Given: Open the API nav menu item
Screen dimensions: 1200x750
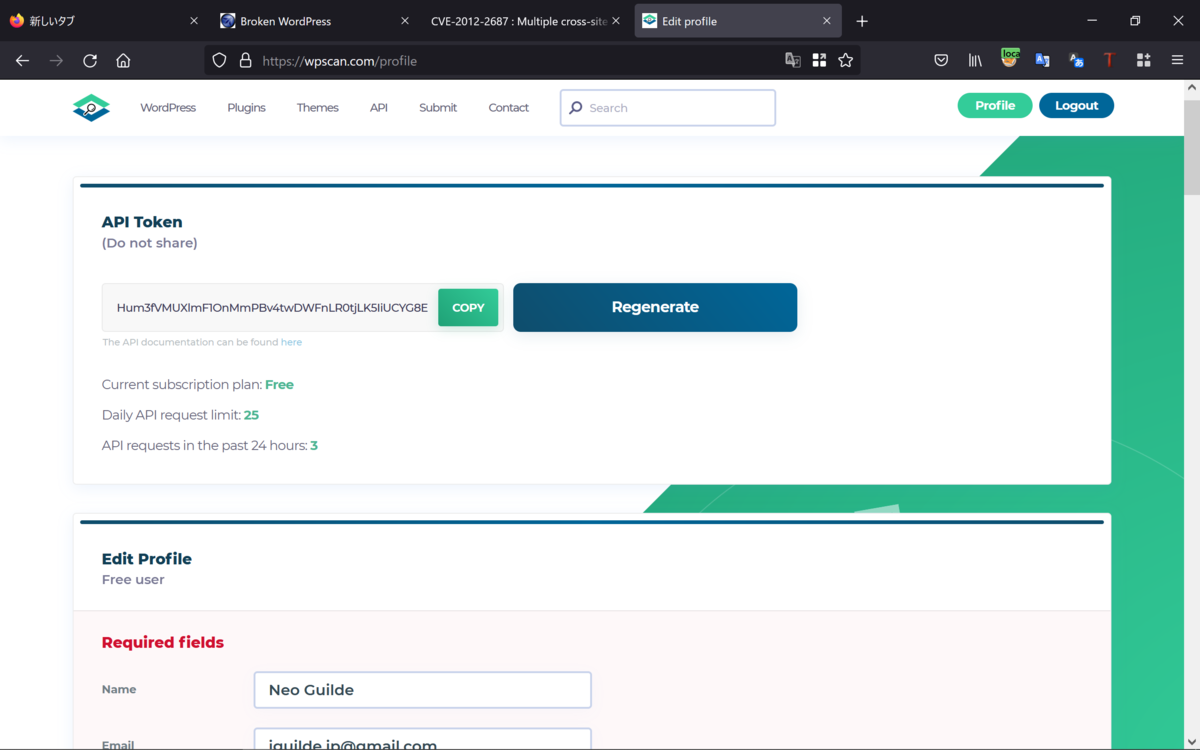Looking at the screenshot, I should pyautogui.click(x=378, y=108).
